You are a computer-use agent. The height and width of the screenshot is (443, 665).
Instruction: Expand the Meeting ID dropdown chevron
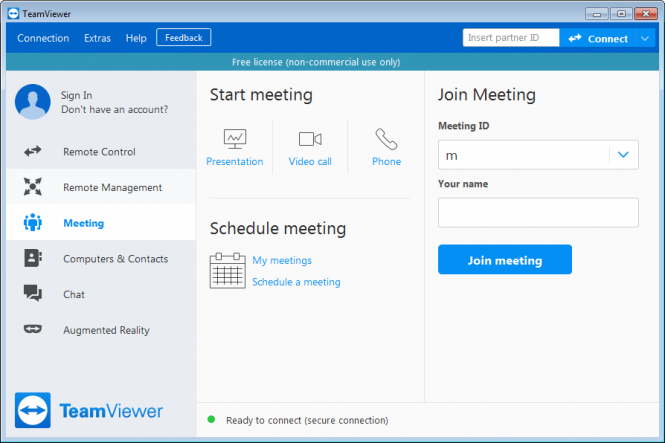pyautogui.click(x=623, y=155)
